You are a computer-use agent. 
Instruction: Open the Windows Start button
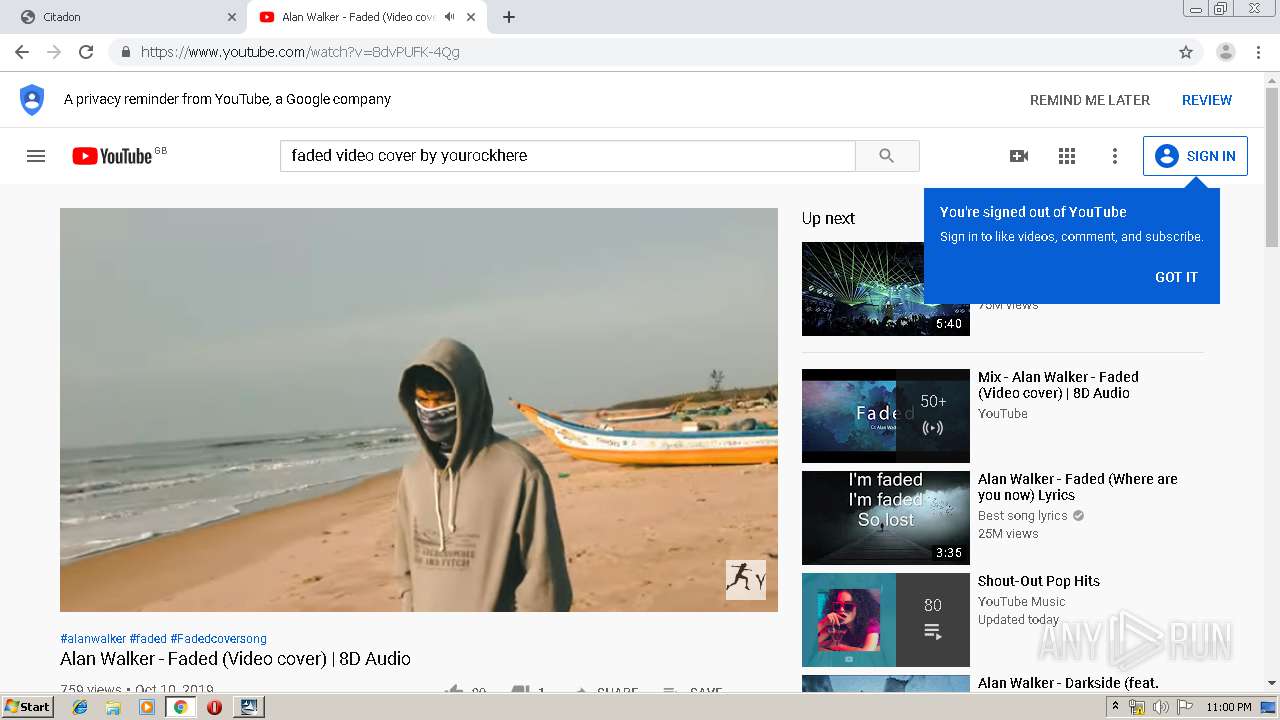point(28,707)
